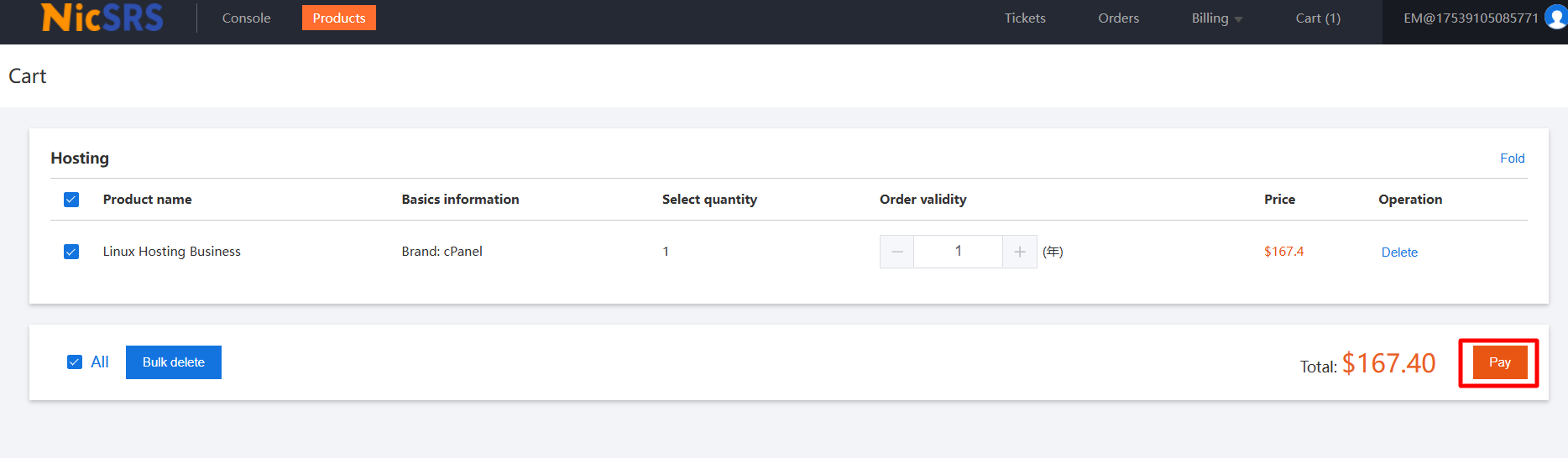Select the Linux Hosting Business product name
1568x458 pixels.
172,252
